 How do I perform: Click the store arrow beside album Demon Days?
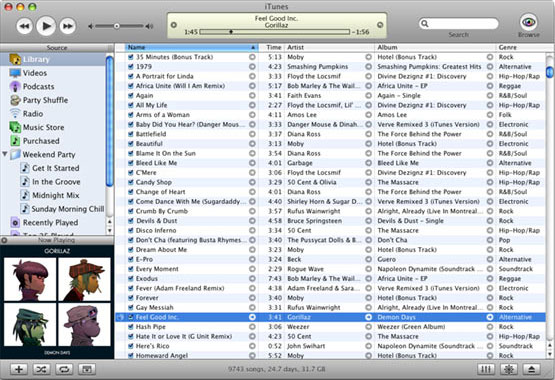490,317
